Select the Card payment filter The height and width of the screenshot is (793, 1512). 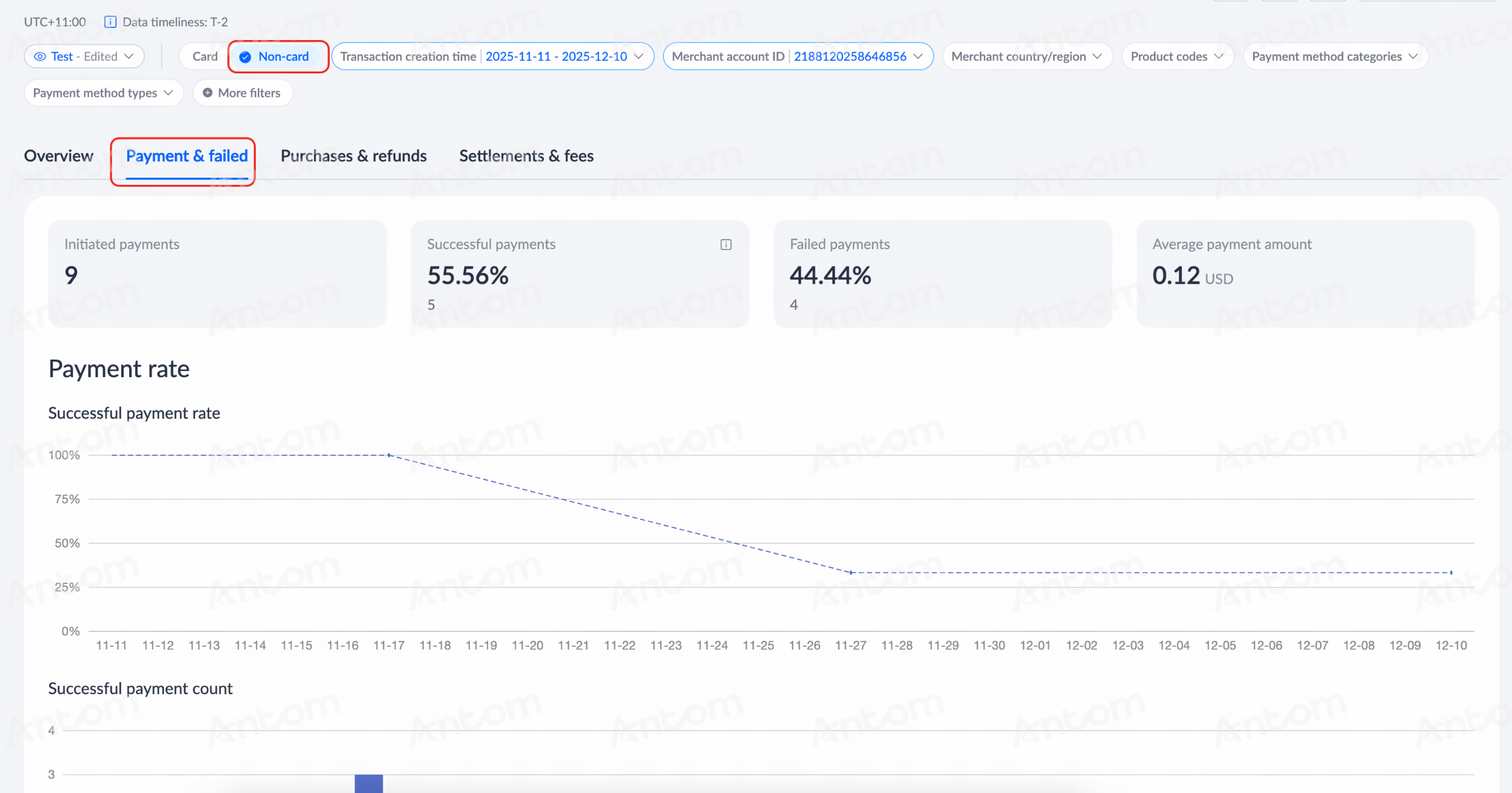(205, 56)
